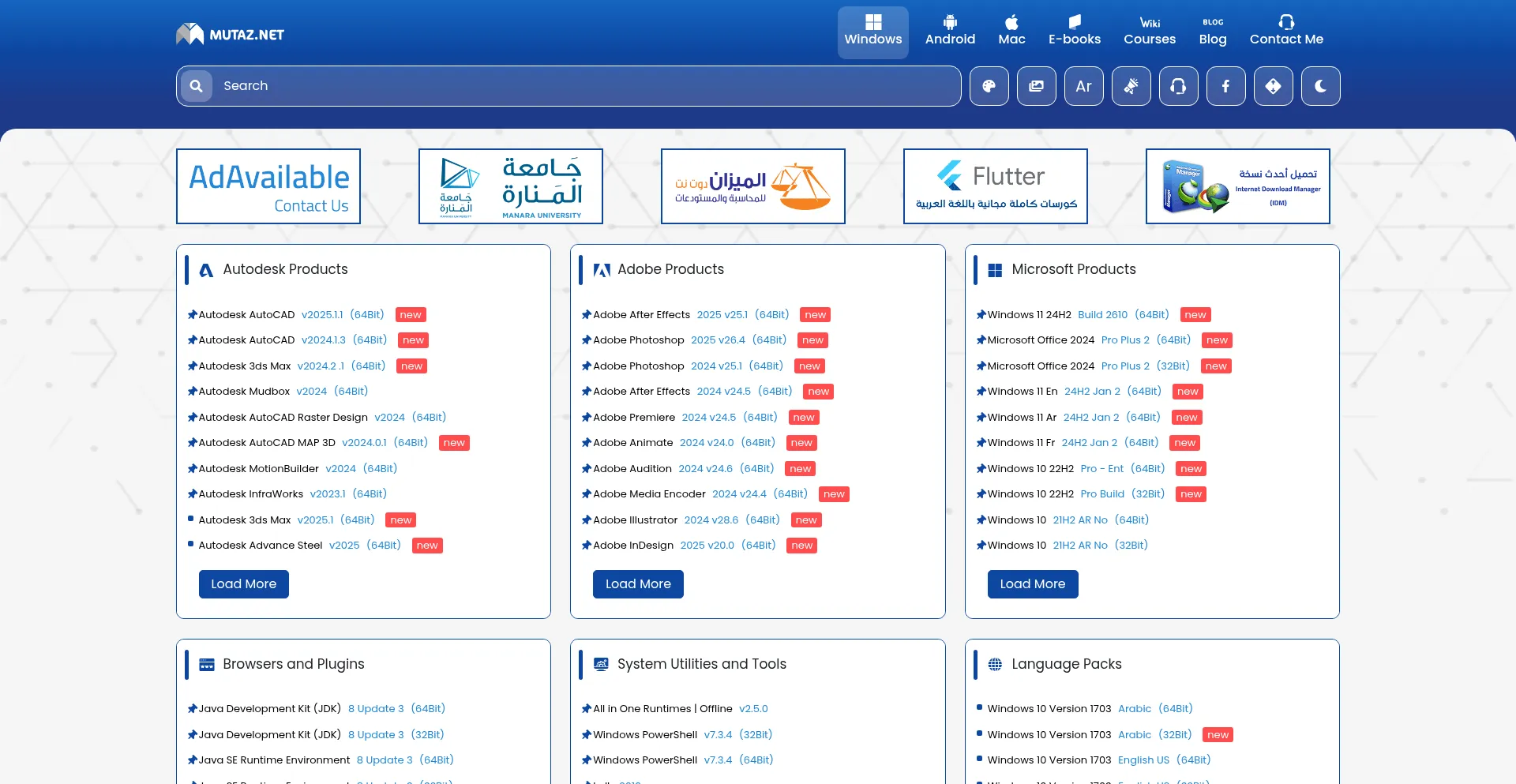Open the Al-Mizan accounting banner
This screenshot has width=1516, height=784.
click(x=753, y=186)
